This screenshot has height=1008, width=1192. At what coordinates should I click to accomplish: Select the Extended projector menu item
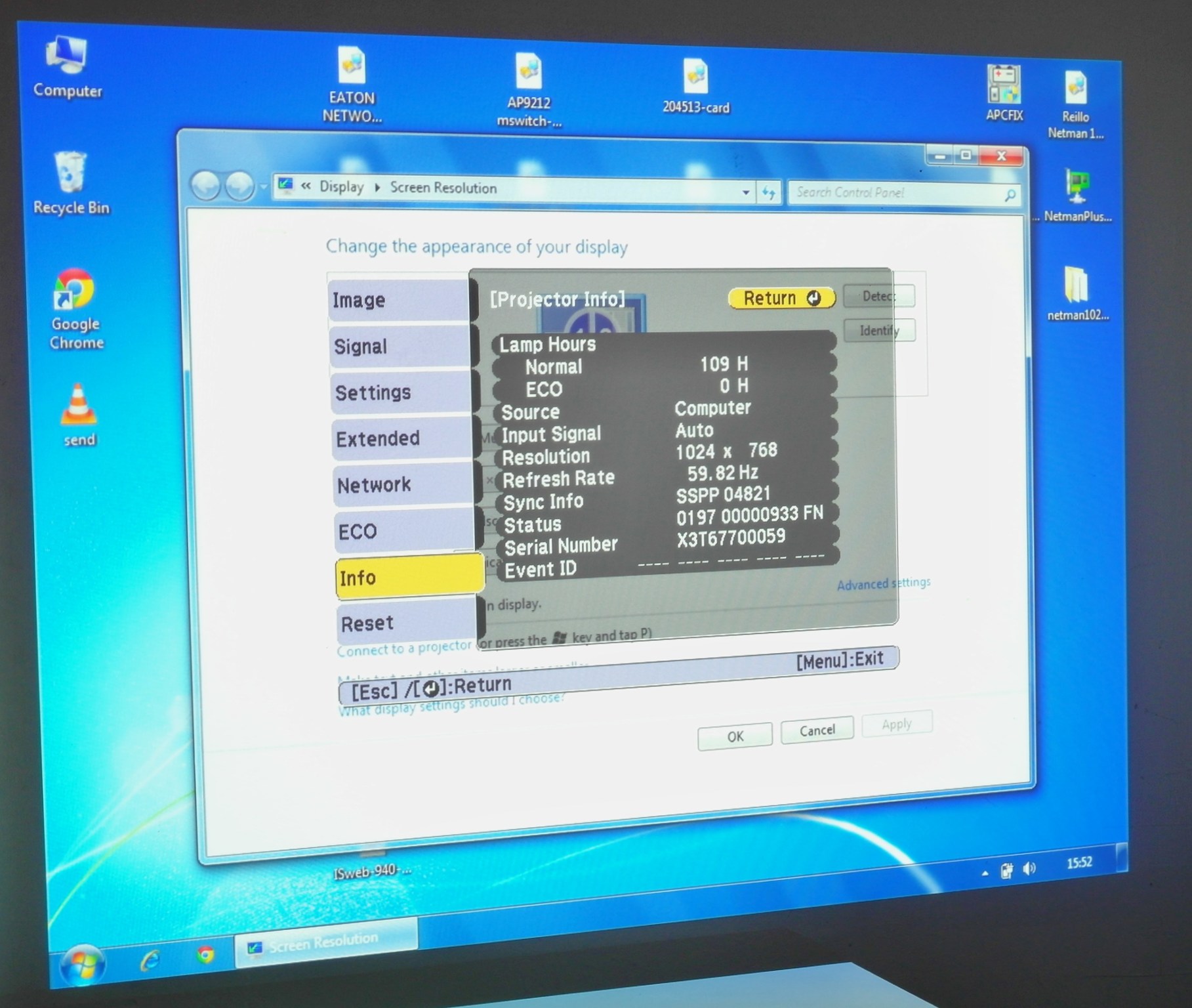tap(402, 438)
